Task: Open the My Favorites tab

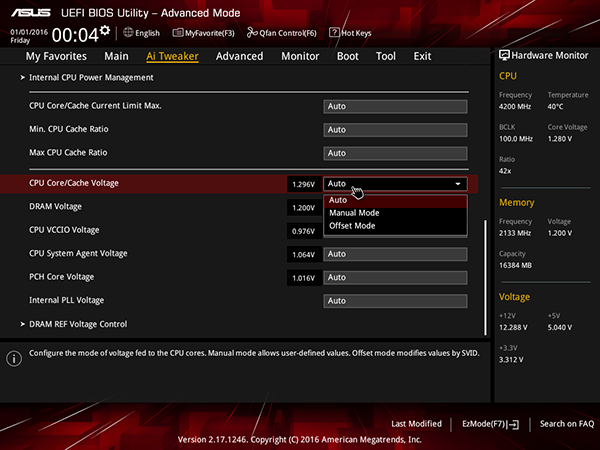Action: pos(56,56)
